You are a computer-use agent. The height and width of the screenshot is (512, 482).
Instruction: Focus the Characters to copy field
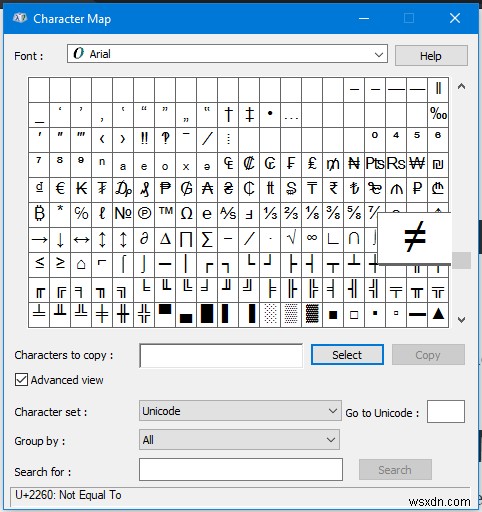[x=221, y=356]
